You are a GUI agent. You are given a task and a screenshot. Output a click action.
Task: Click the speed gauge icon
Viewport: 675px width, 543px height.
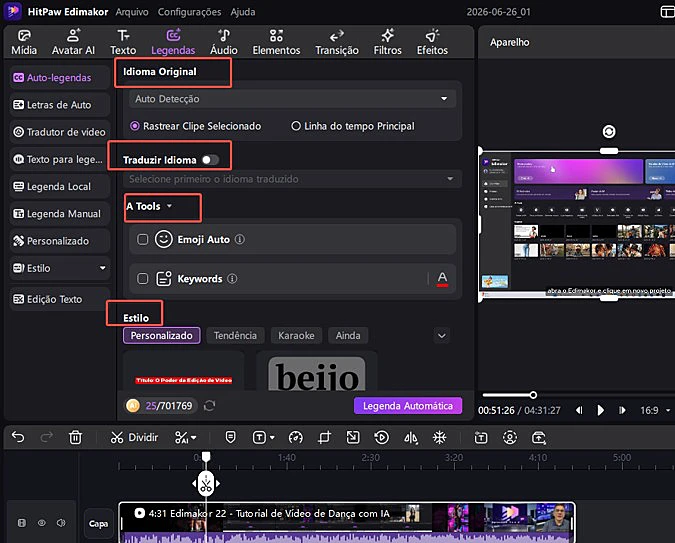296,438
